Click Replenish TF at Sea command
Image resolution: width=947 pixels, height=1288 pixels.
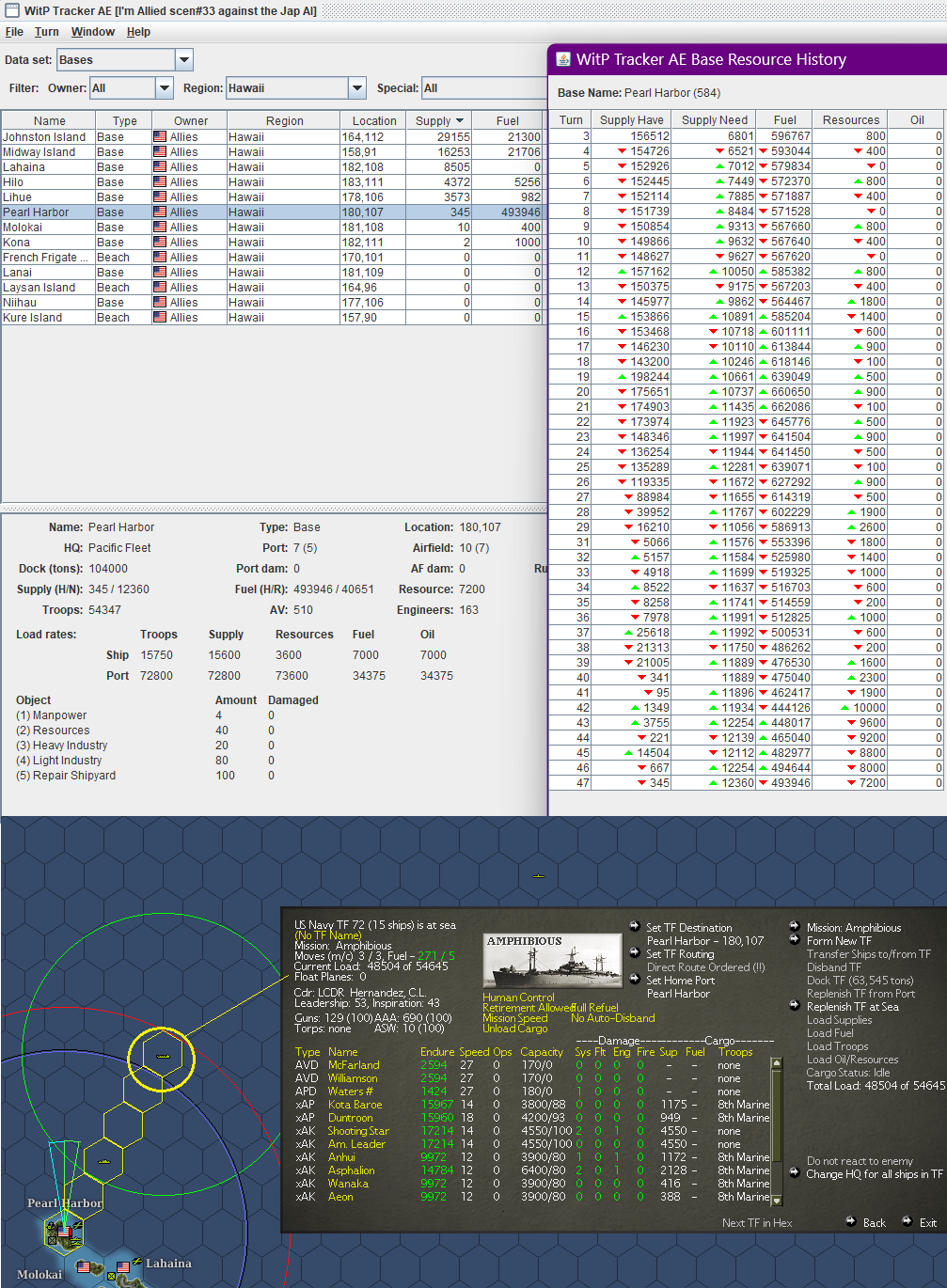click(852, 1007)
